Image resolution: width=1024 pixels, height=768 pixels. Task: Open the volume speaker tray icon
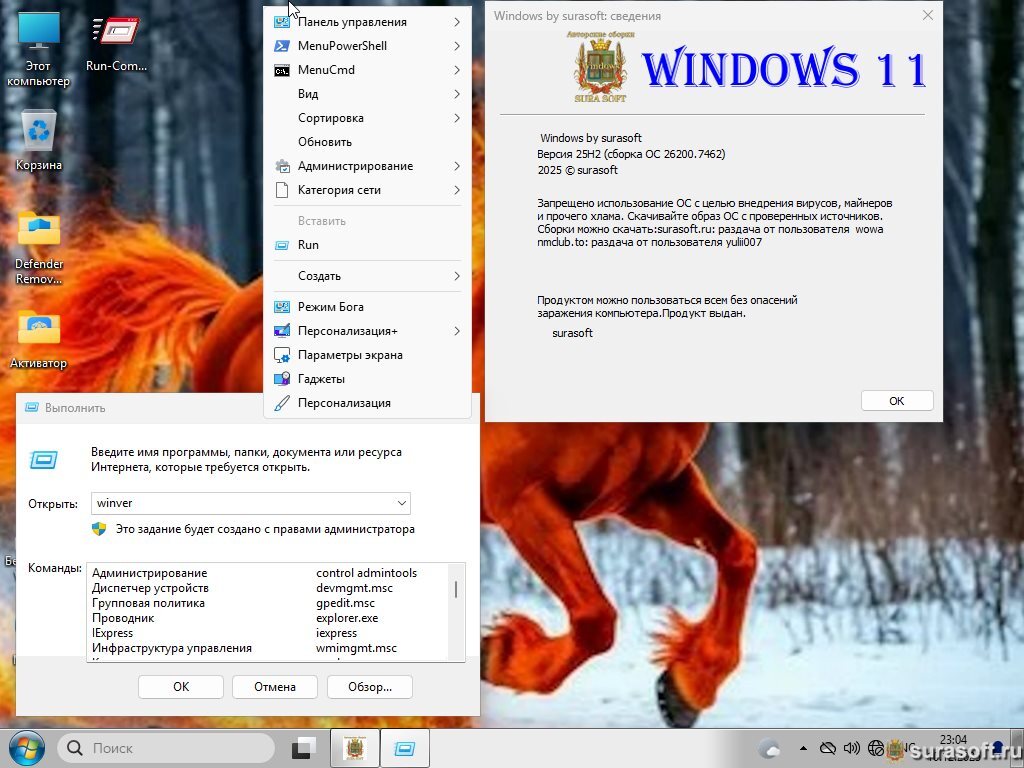pos(852,748)
